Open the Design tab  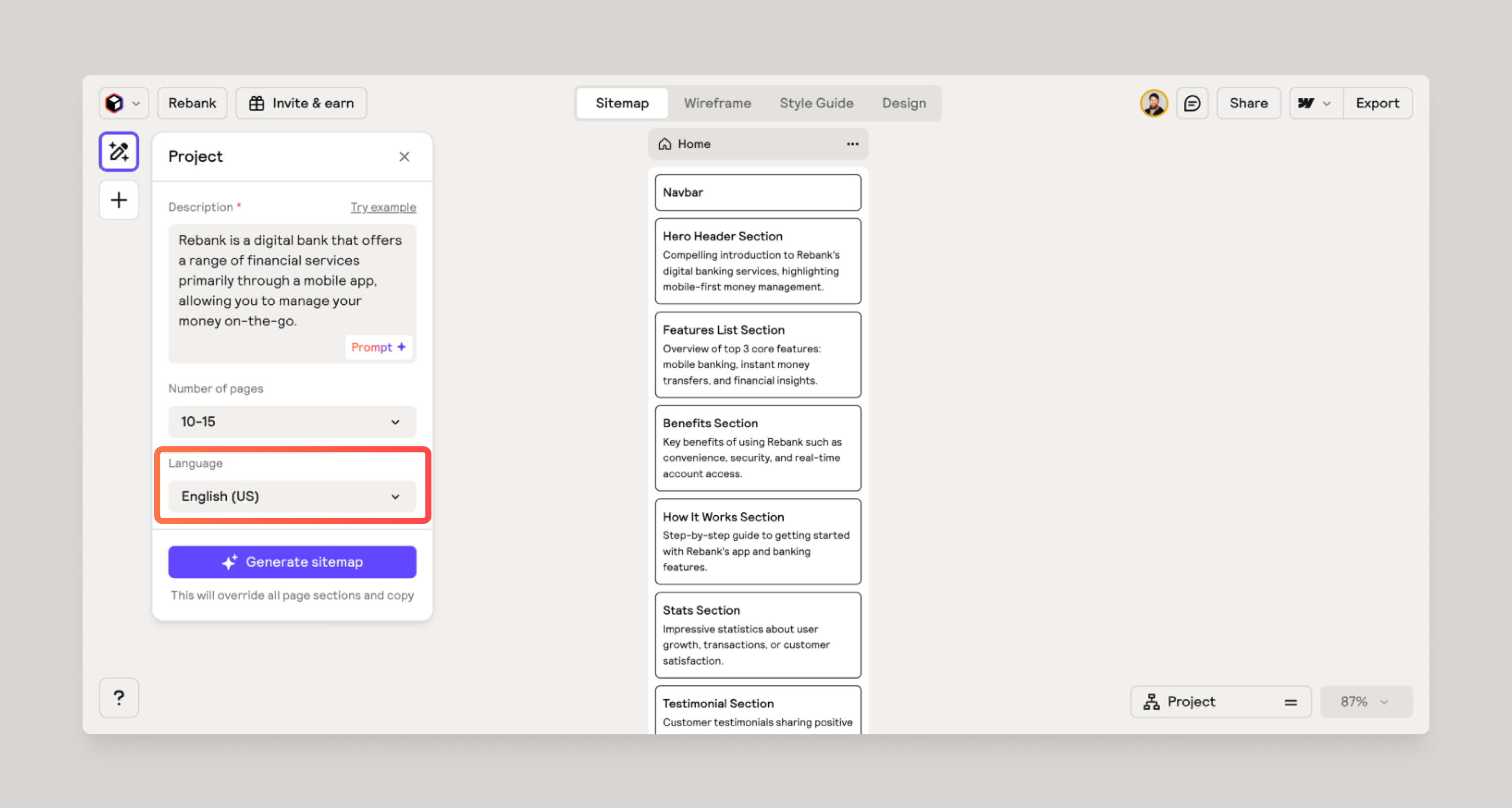pyautogui.click(x=903, y=103)
